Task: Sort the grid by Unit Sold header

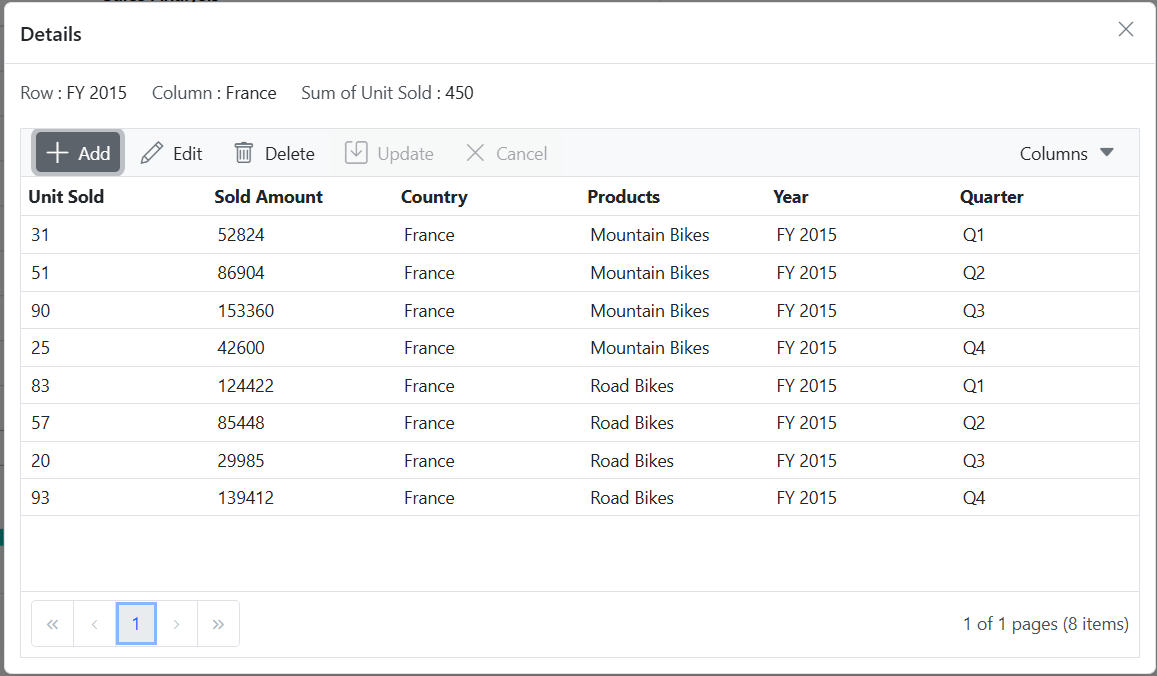Action: coord(66,196)
